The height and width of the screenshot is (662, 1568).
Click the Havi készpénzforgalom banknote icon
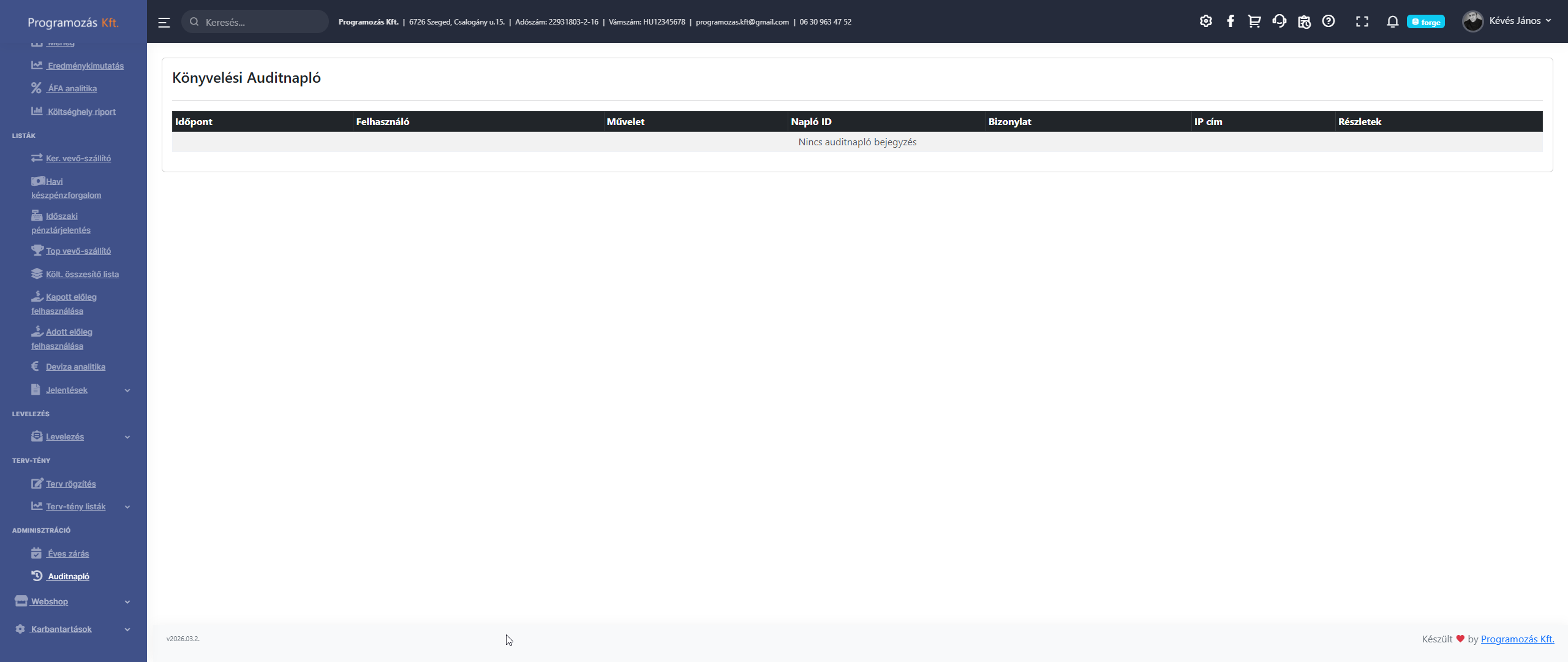point(38,181)
